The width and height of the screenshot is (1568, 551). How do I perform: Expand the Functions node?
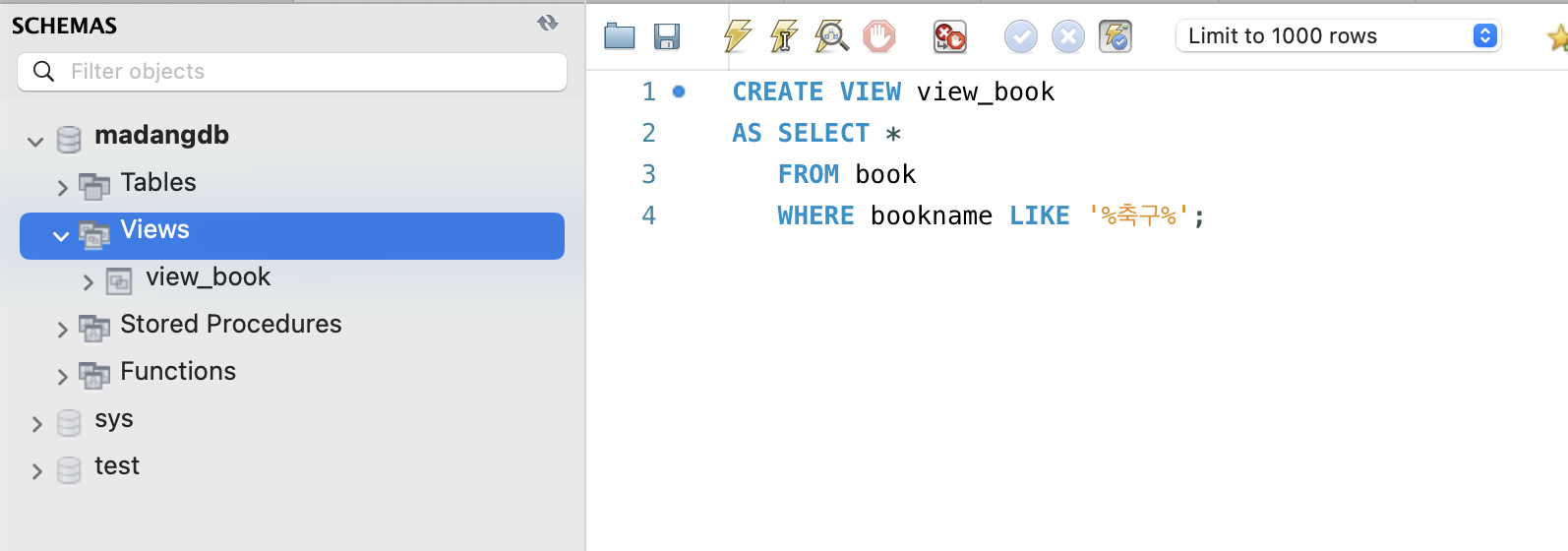pos(62,376)
